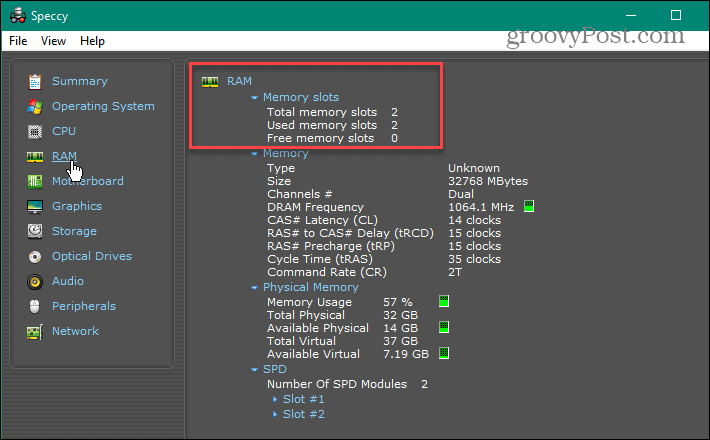The image size is (710, 440).
Task: Open the Help menu
Action: tap(92, 41)
